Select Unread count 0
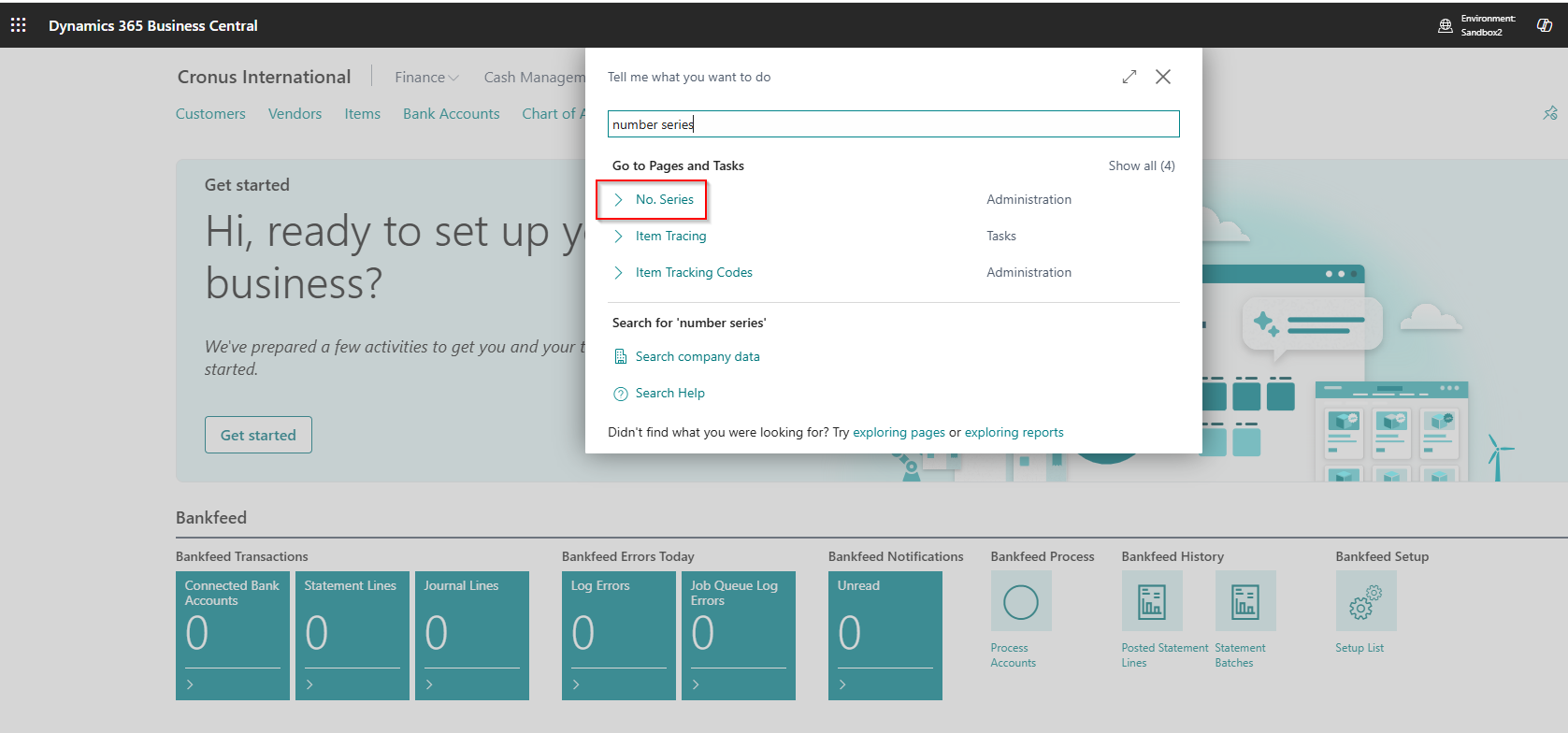1568x733 pixels. tap(850, 633)
